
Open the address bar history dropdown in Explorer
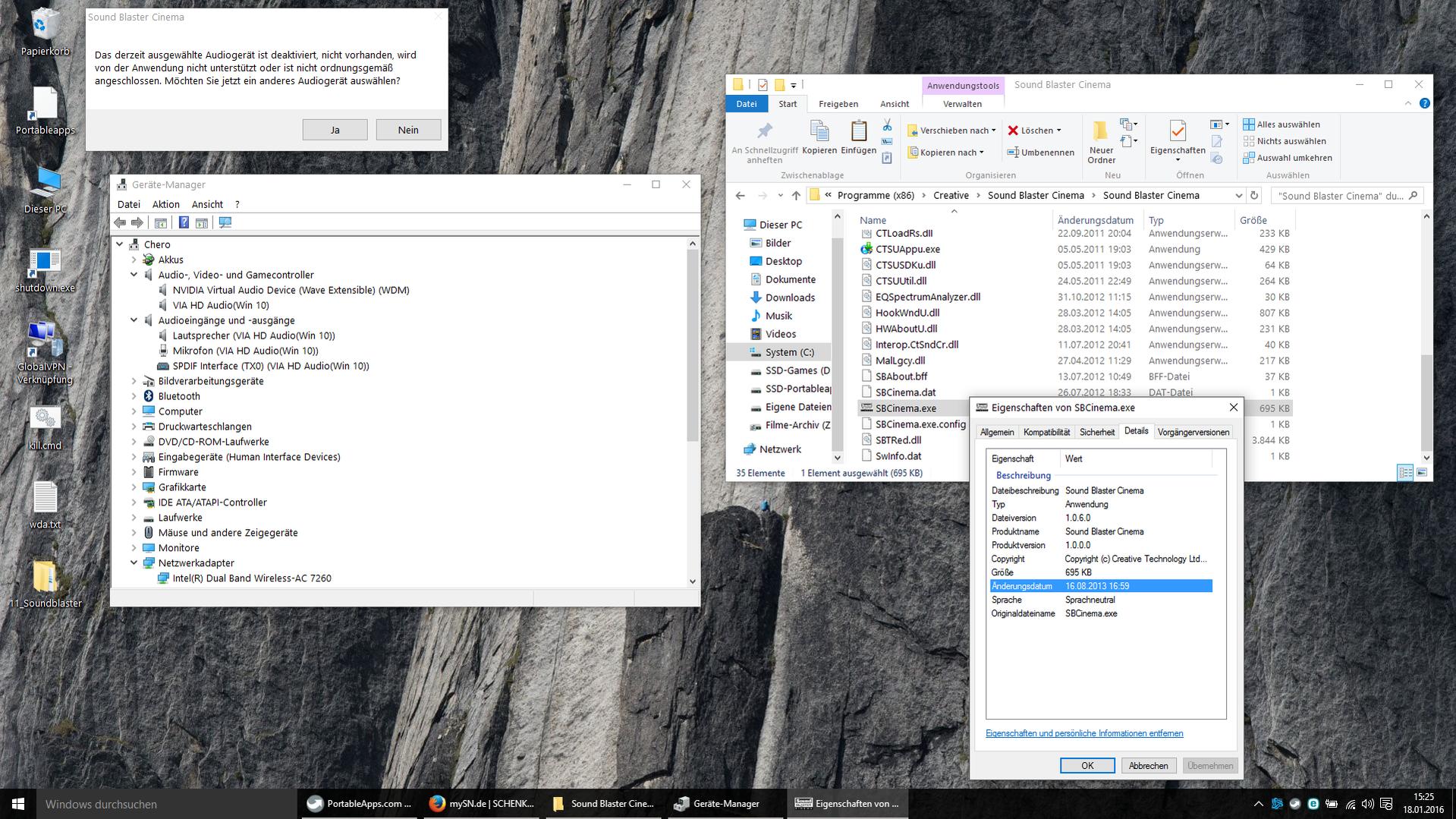coord(1238,195)
